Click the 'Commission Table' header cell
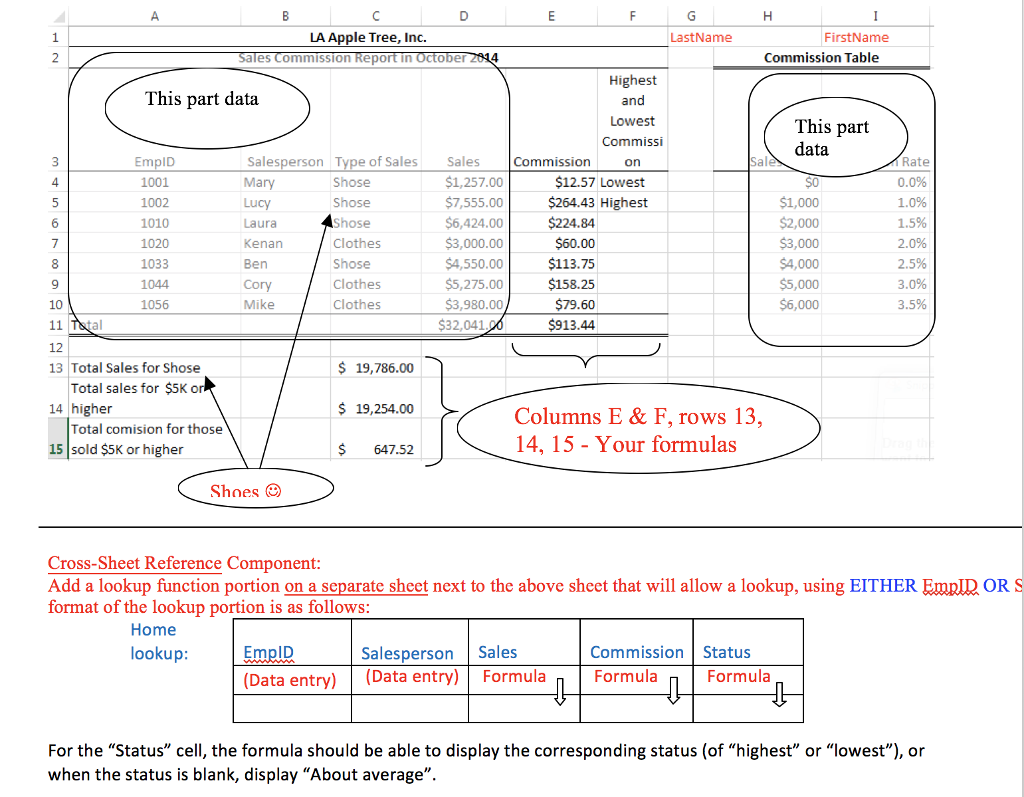 point(822,57)
